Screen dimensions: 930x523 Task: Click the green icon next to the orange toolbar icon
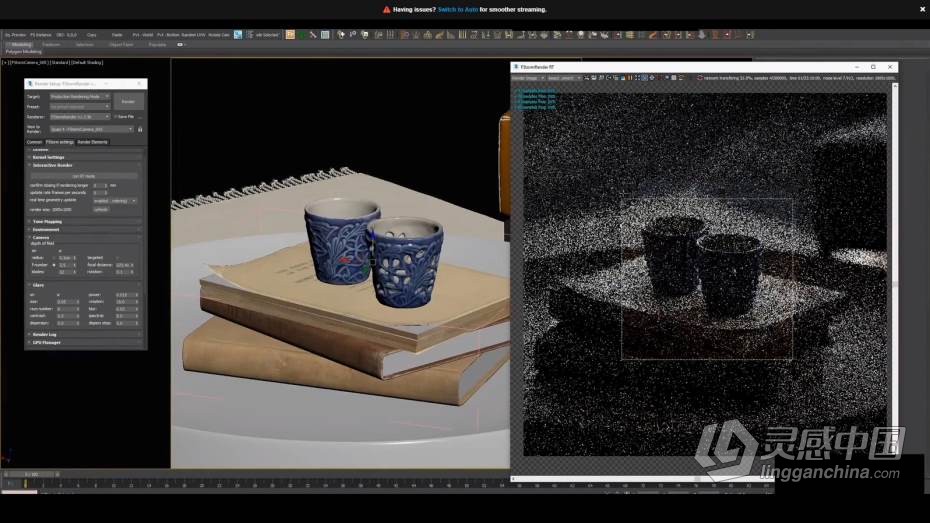pyautogui.click(x=302, y=35)
